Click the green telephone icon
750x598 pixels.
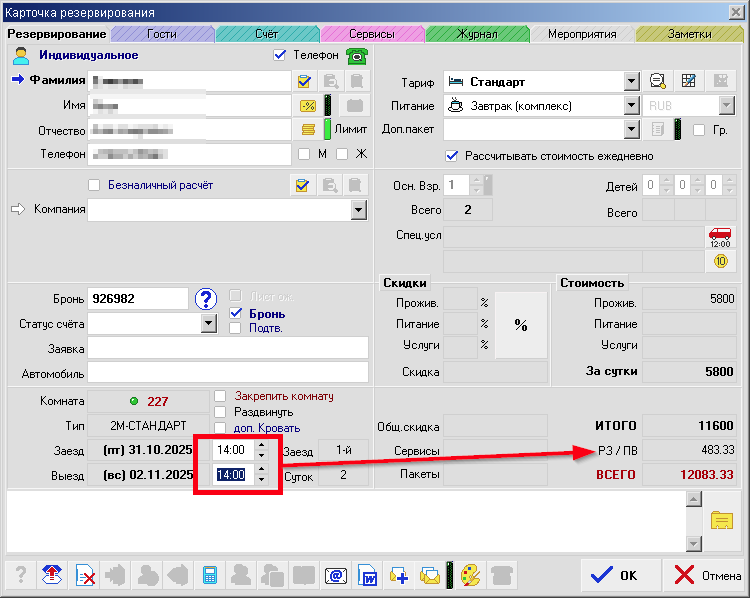tap(355, 56)
